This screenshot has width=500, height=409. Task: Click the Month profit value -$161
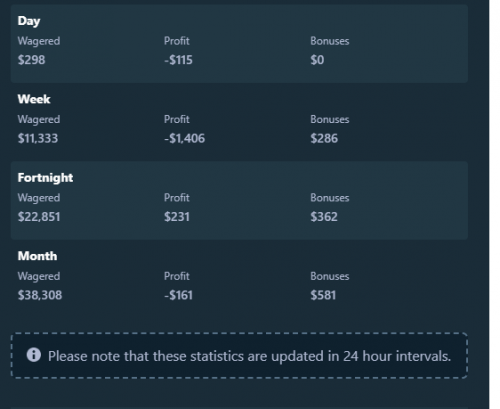point(178,295)
